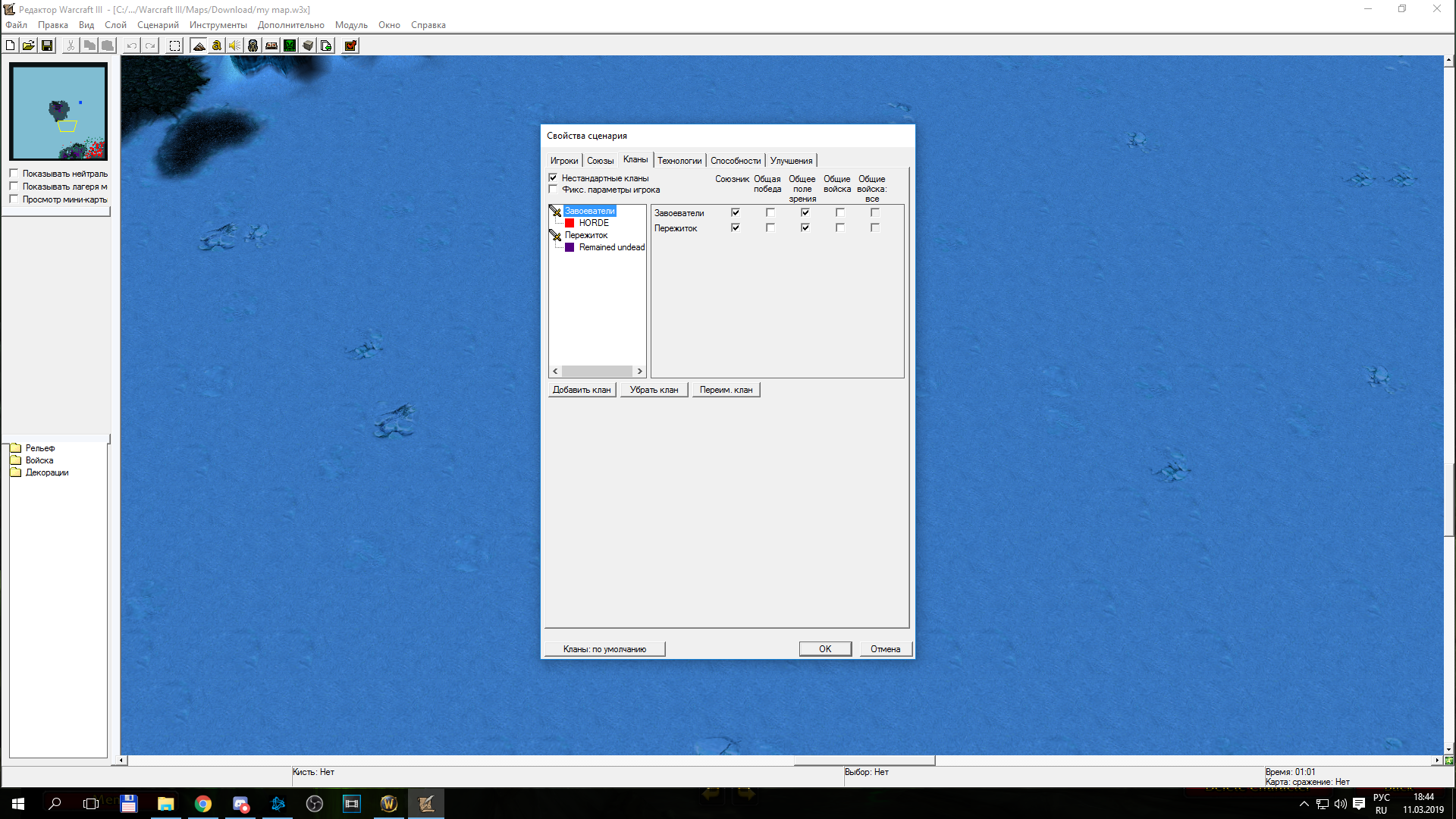Click the sword icon beside Завоеватели clan

(555, 211)
